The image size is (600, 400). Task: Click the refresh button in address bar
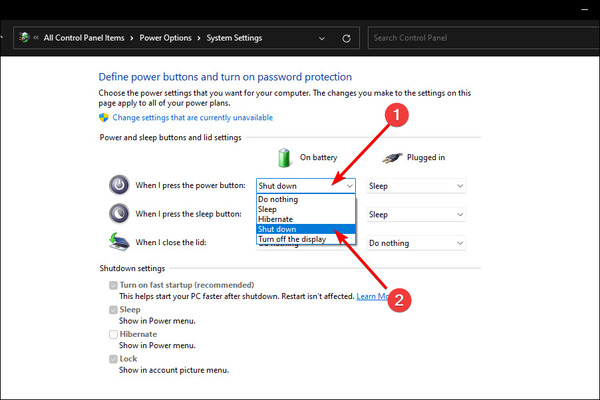(x=346, y=38)
